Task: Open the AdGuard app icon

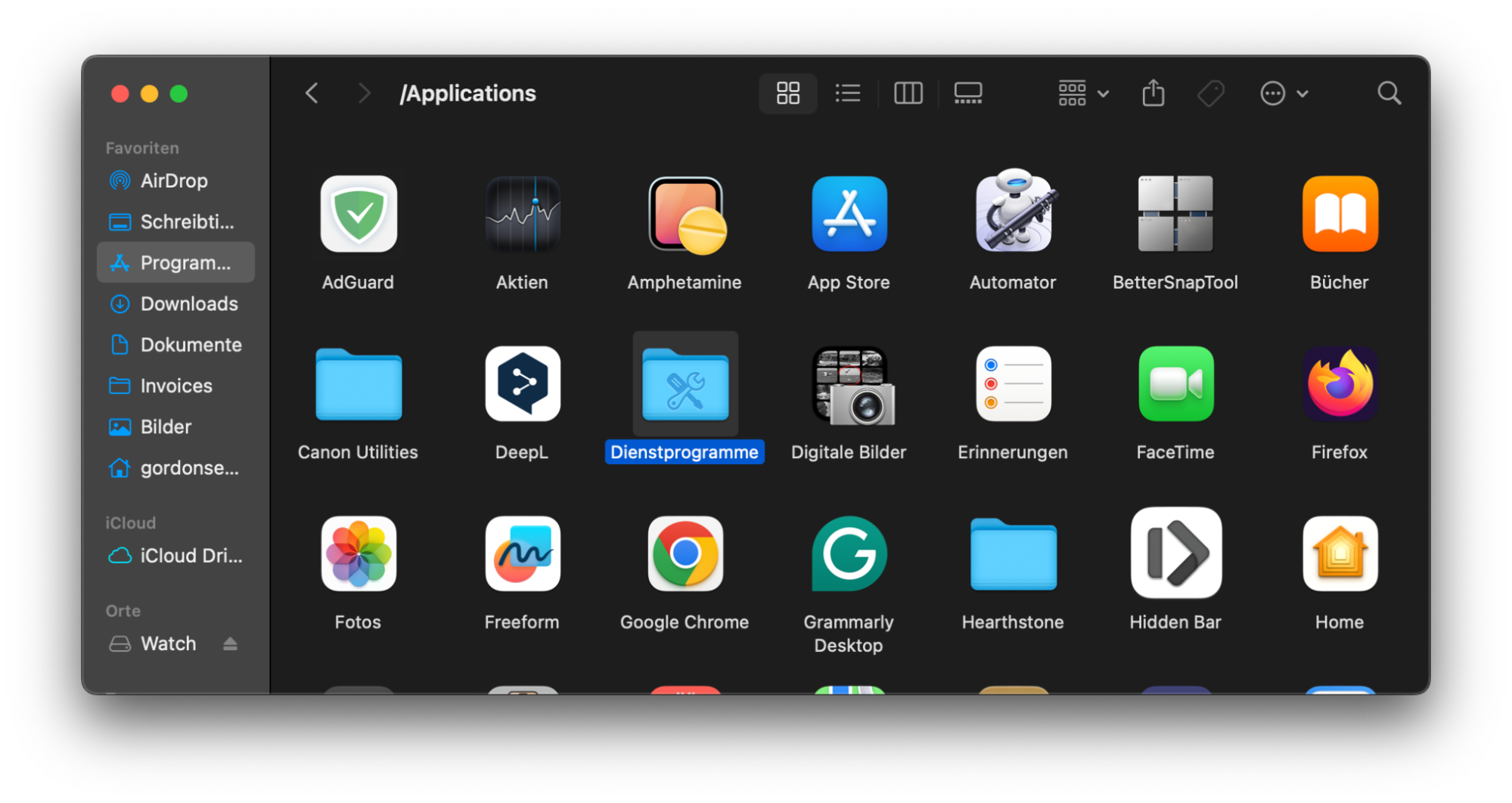Action: point(359,214)
